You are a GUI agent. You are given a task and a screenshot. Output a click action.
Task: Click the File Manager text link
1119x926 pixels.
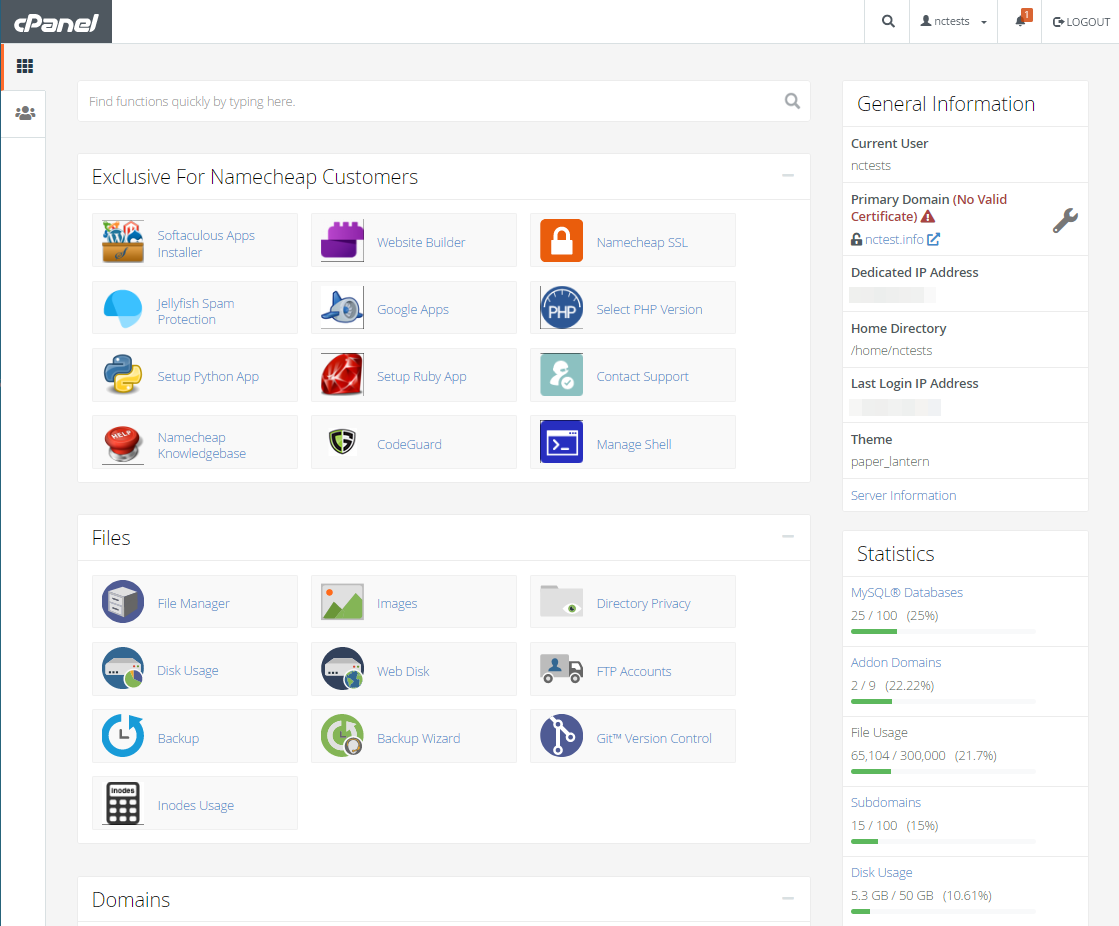tap(193, 604)
